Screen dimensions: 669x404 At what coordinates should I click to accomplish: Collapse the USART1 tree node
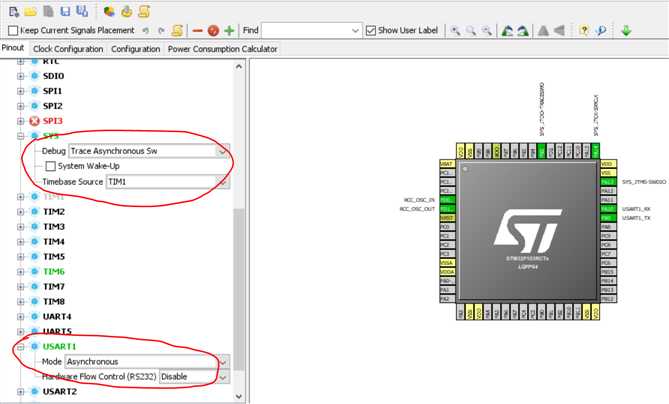tap(20, 347)
